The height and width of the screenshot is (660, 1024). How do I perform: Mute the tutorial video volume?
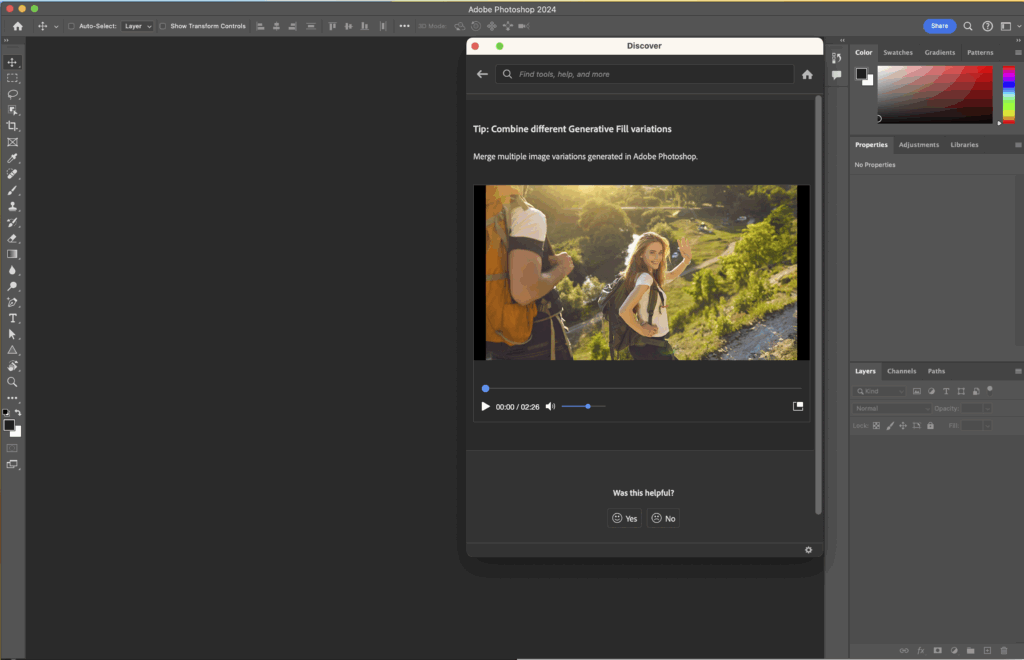[550, 406]
